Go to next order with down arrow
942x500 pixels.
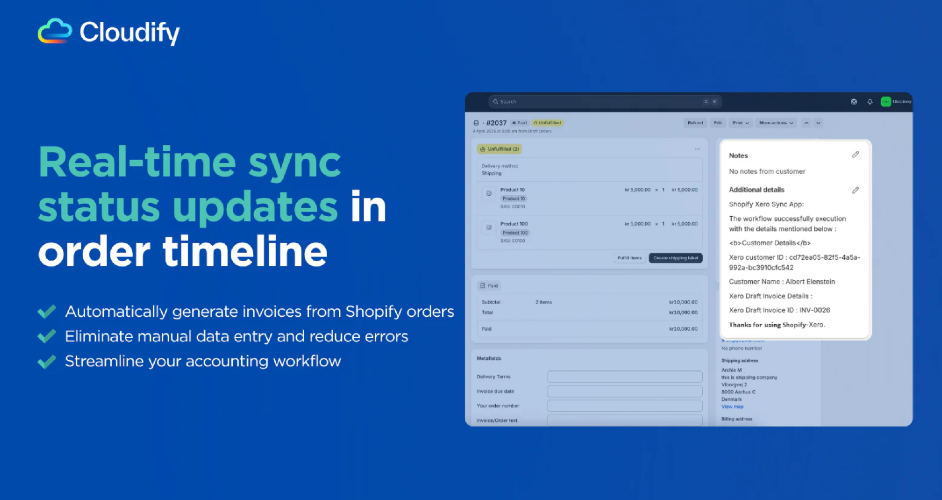click(x=818, y=123)
